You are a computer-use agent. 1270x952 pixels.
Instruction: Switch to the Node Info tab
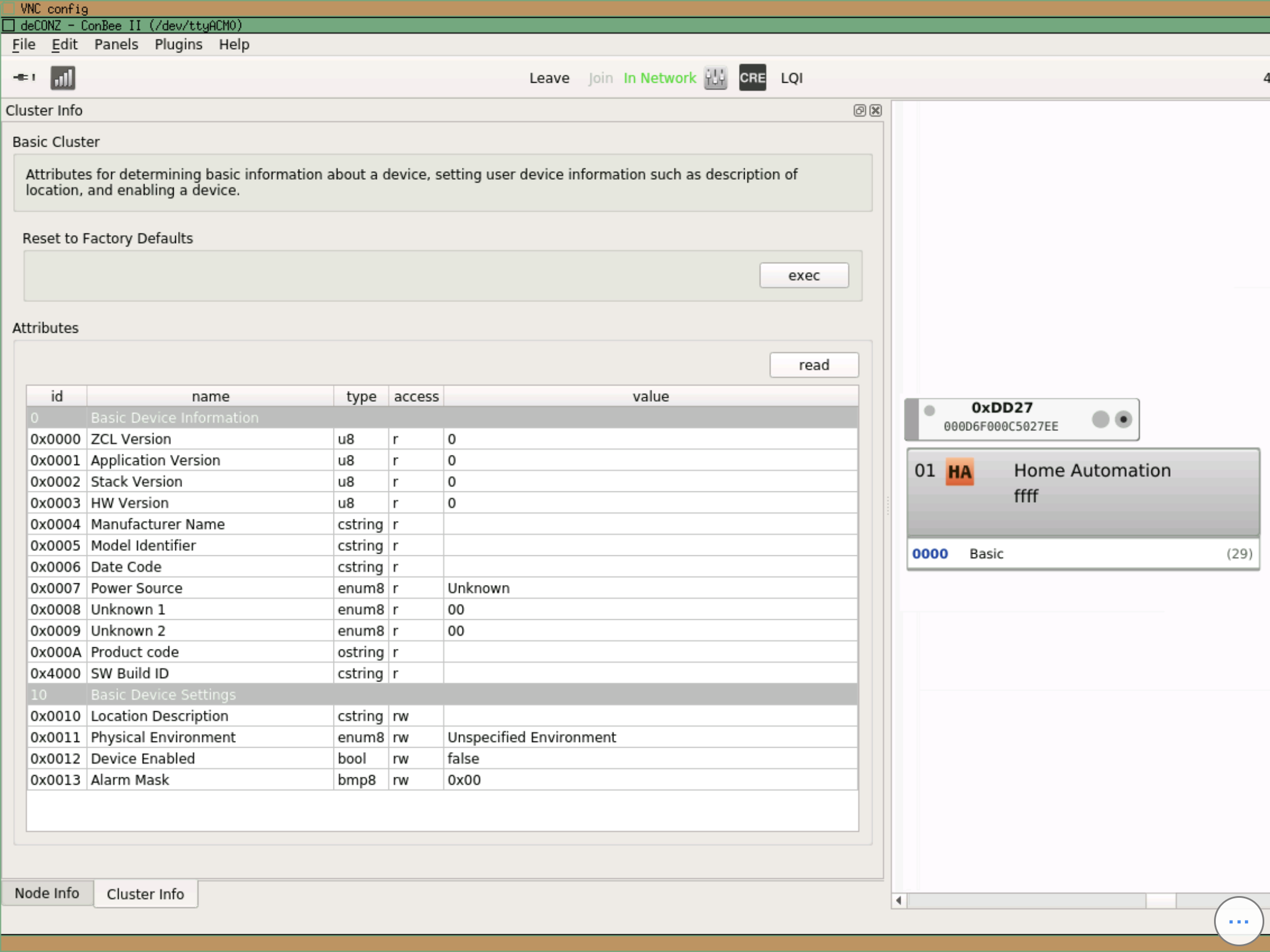coord(46,893)
